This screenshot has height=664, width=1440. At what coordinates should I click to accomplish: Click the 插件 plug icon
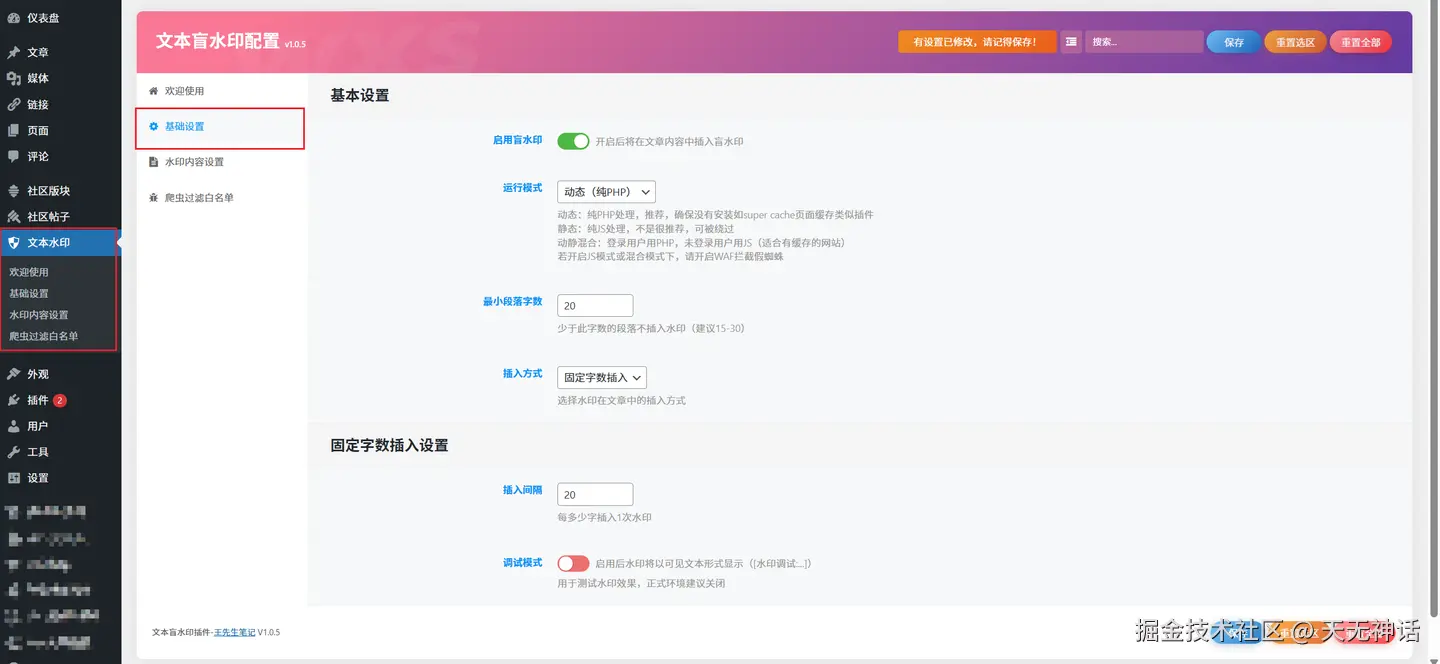pos(13,400)
